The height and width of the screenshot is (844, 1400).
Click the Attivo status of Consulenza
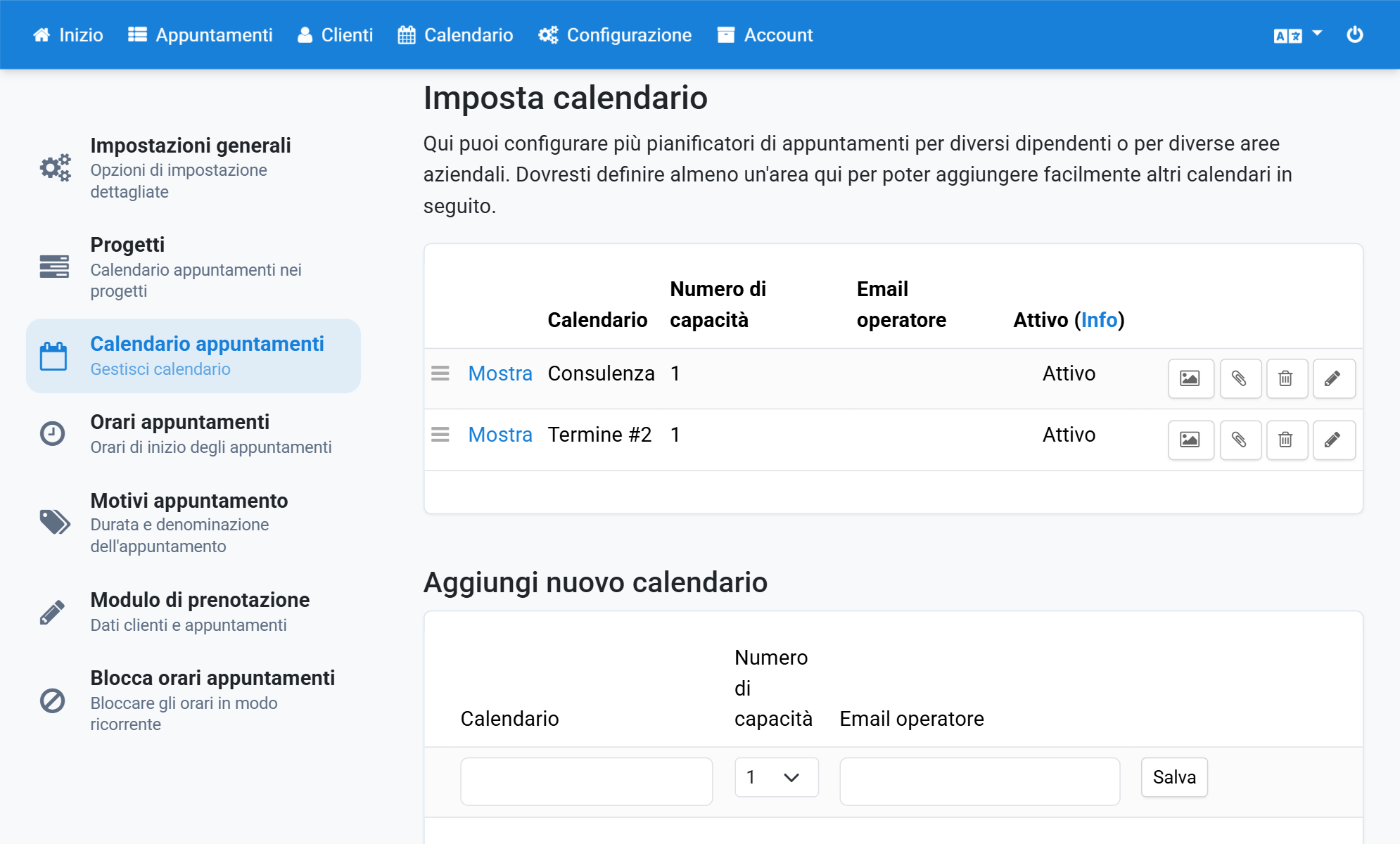click(x=1069, y=373)
